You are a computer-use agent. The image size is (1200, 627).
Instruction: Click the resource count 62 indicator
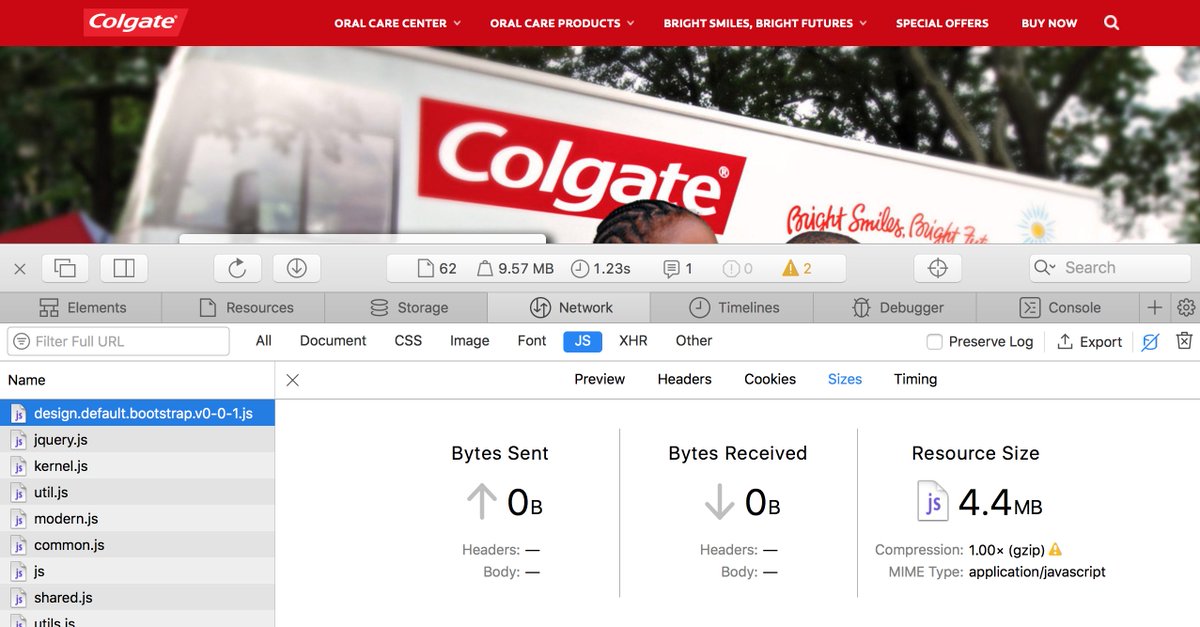(x=437, y=268)
